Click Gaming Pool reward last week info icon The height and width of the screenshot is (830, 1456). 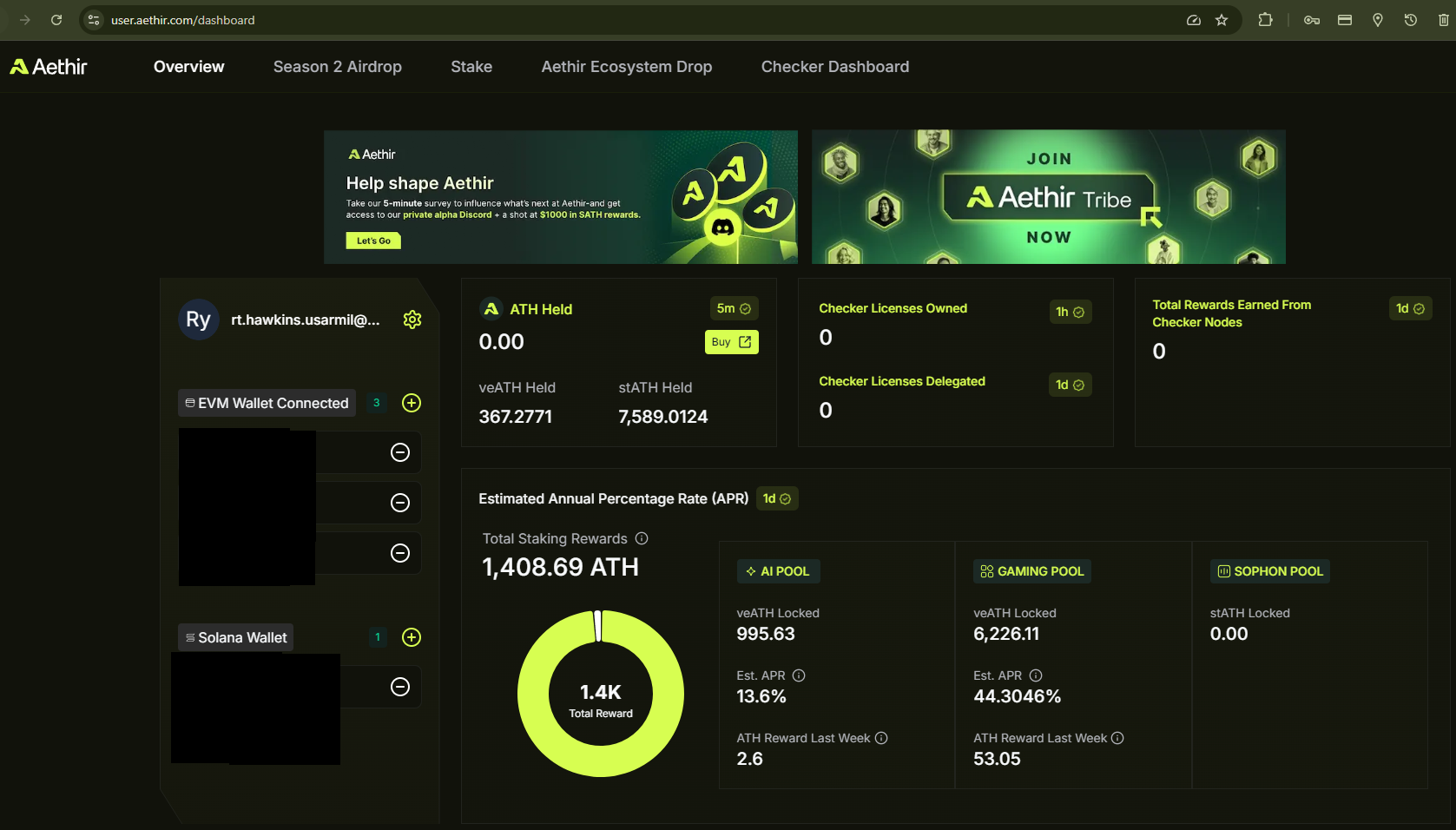[x=1117, y=738]
